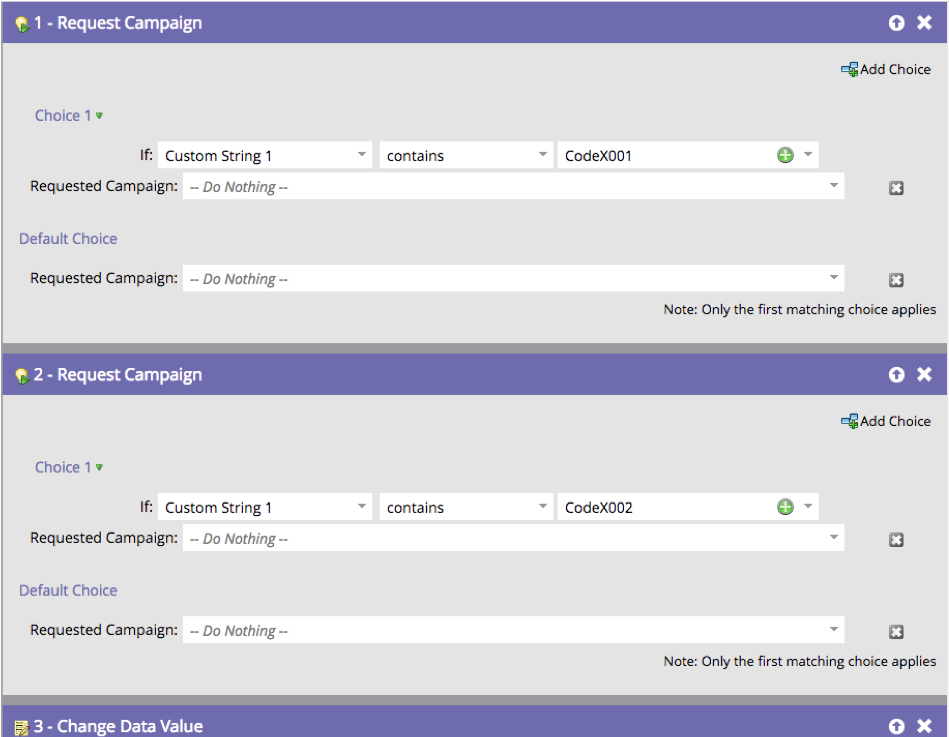Viewport: 949px width, 737px height.
Task: Click the CodeX001 value field
Action: [x=665, y=156]
